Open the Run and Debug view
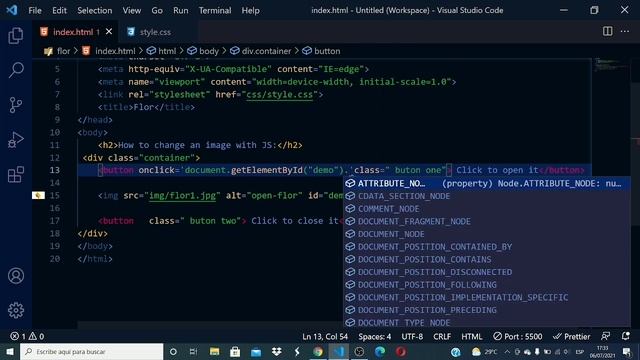 click(x=16, y=140)
